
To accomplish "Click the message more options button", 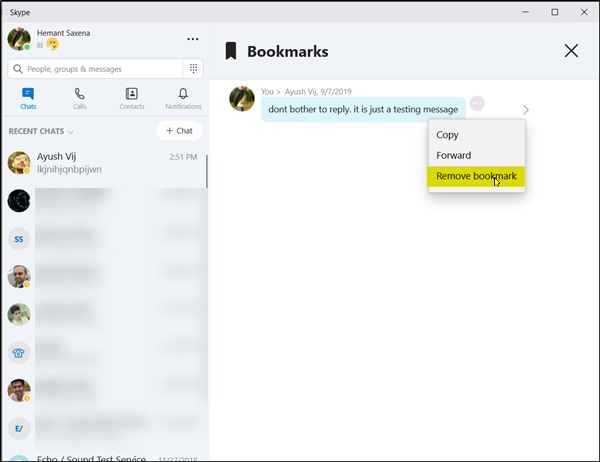I will (477, 104).
